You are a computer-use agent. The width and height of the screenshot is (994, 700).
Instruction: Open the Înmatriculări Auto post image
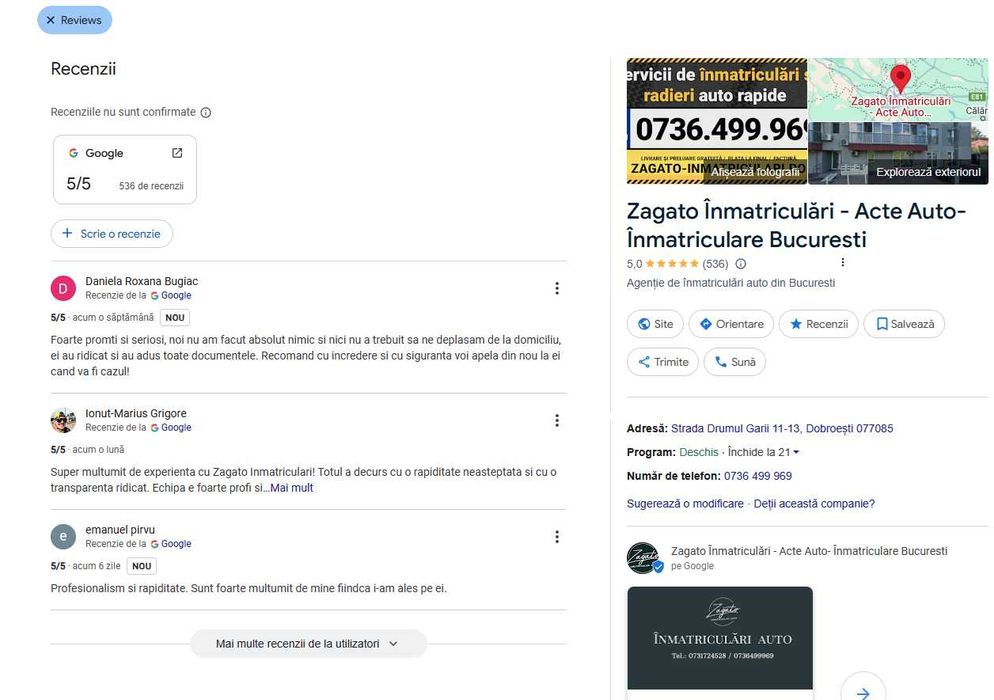pos(720,638)
